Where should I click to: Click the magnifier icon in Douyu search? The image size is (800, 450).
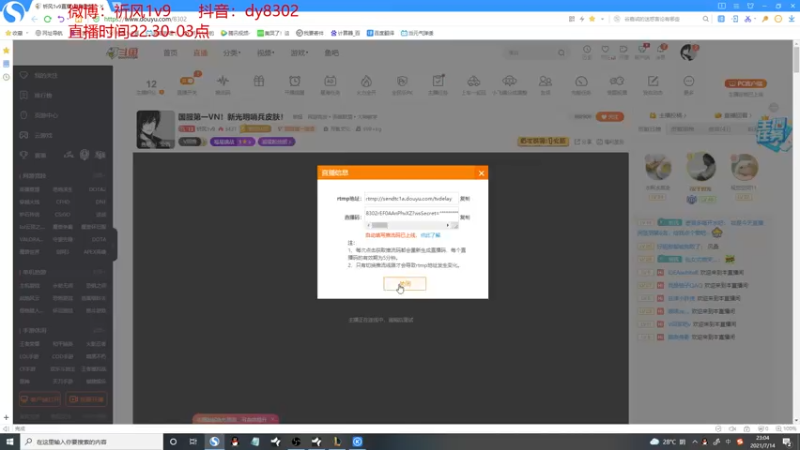(x=561, y=53)
